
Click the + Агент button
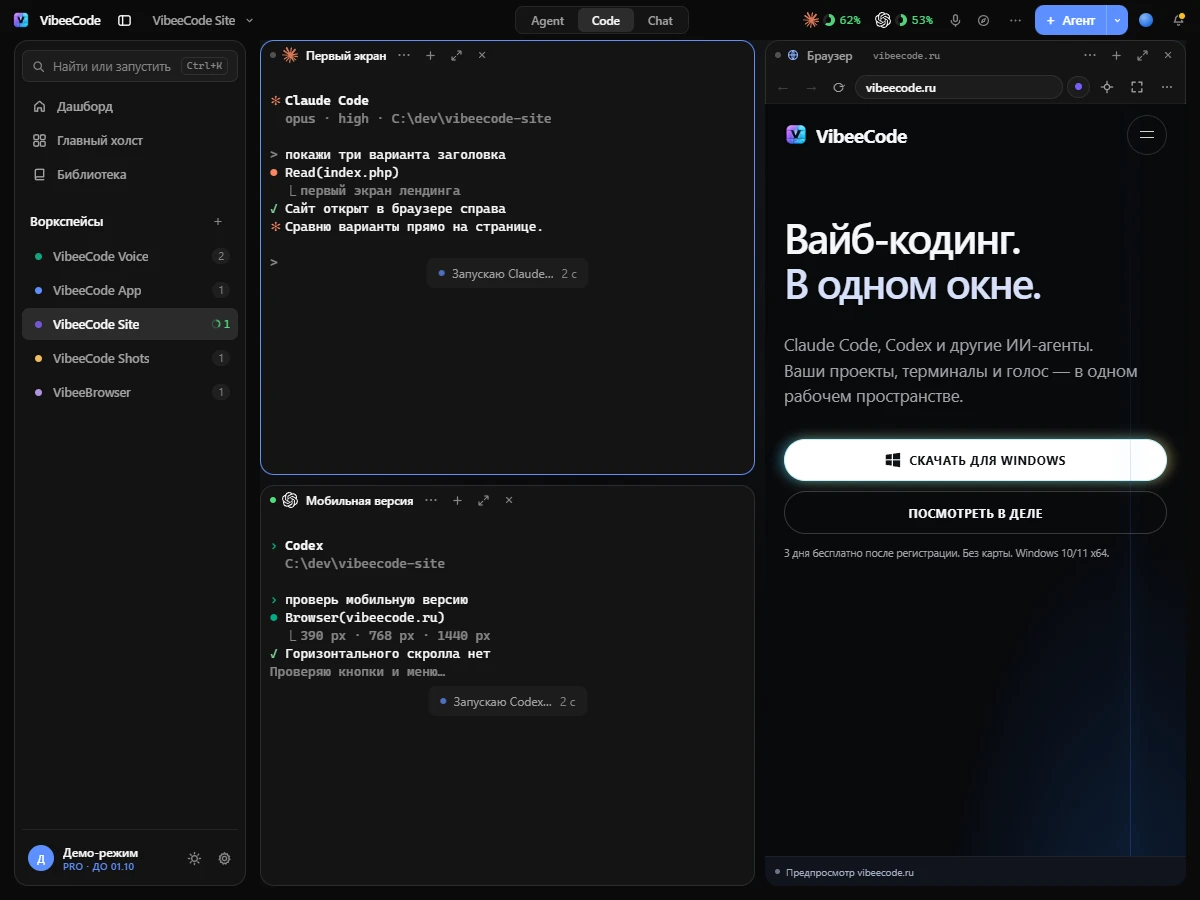1070,20
